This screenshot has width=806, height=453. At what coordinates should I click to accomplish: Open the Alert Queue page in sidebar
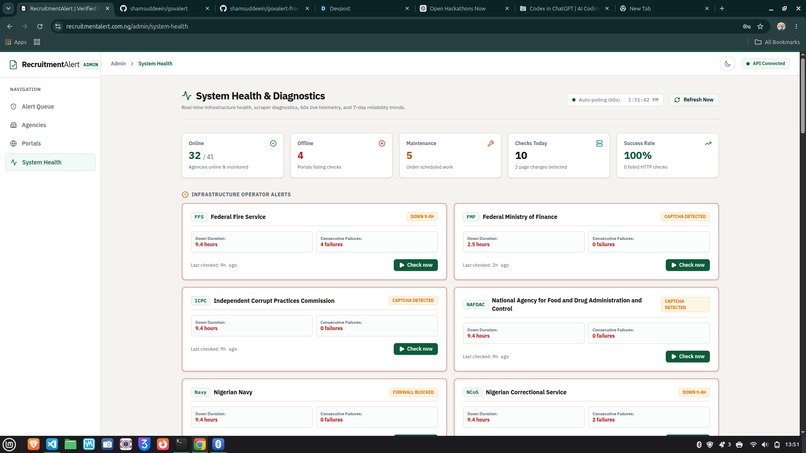pos(50,106)
